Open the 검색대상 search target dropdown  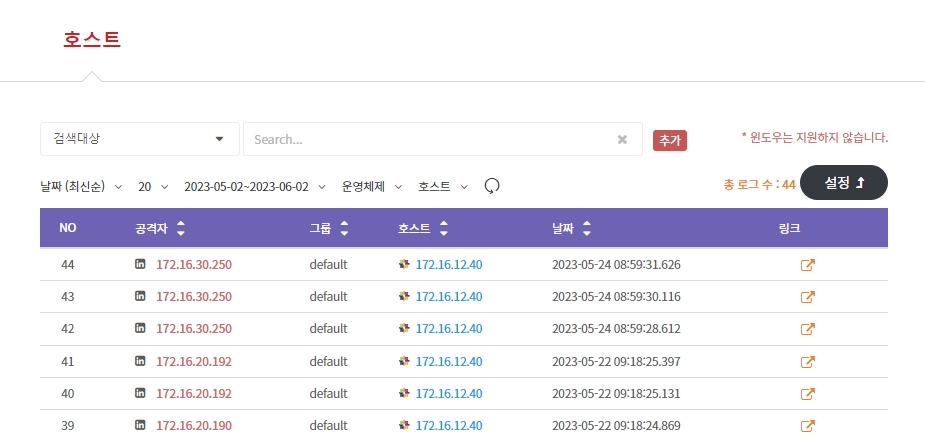140,139
